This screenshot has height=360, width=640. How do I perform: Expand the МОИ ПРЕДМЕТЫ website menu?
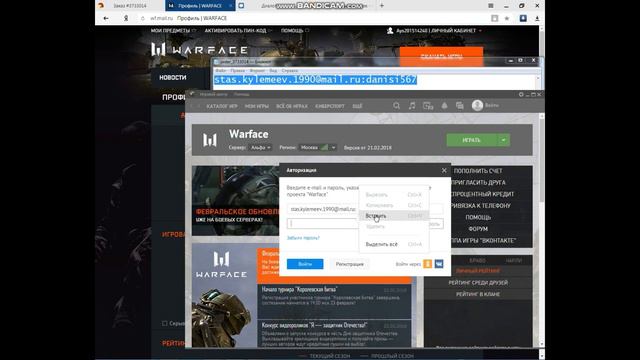[x=173, y=31]
